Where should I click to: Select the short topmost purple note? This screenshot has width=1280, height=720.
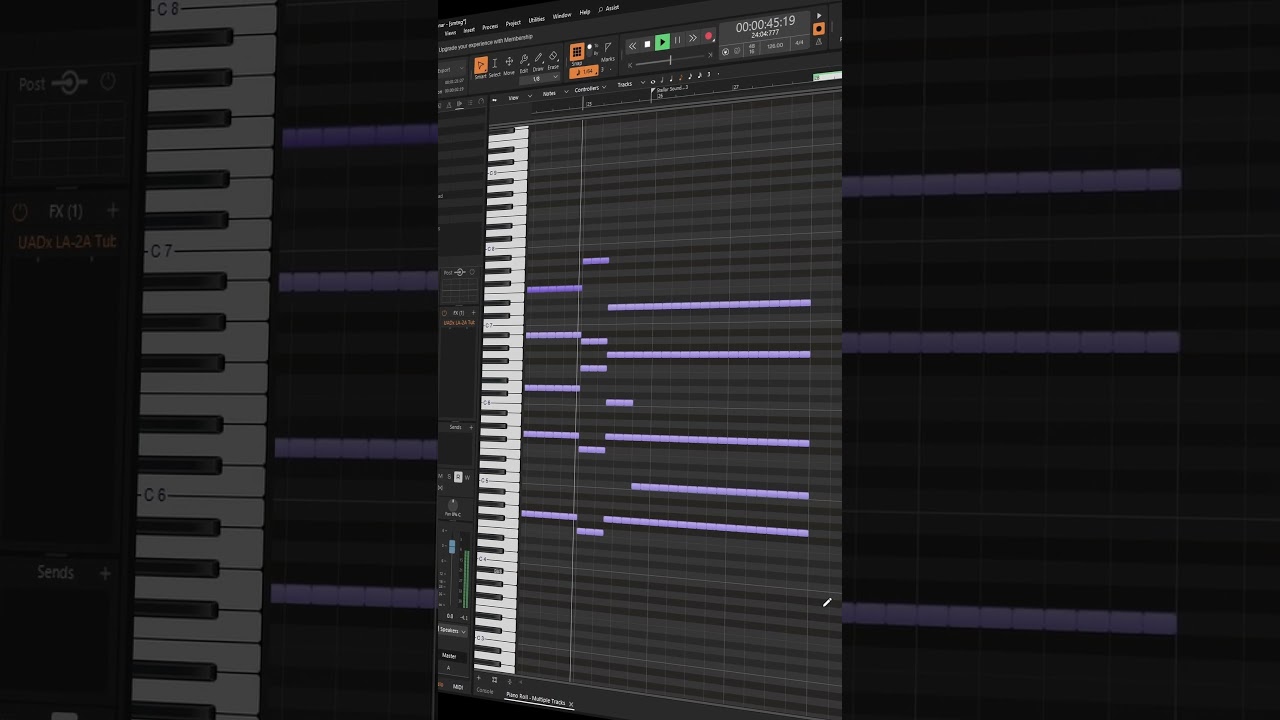click(596, 261)
